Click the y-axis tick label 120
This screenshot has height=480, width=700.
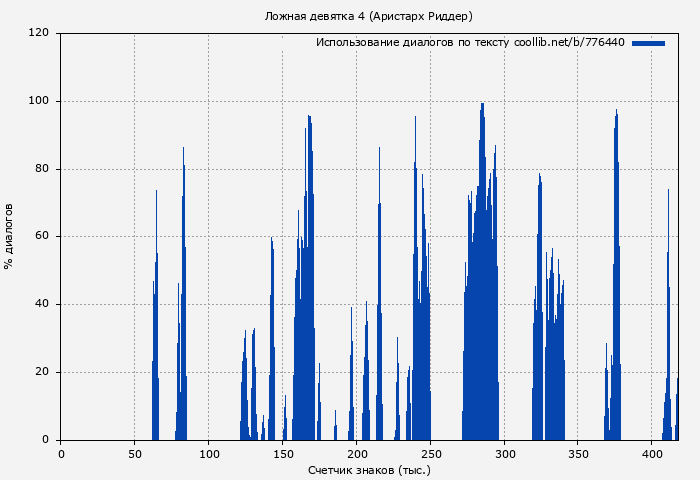click(39, 33)
